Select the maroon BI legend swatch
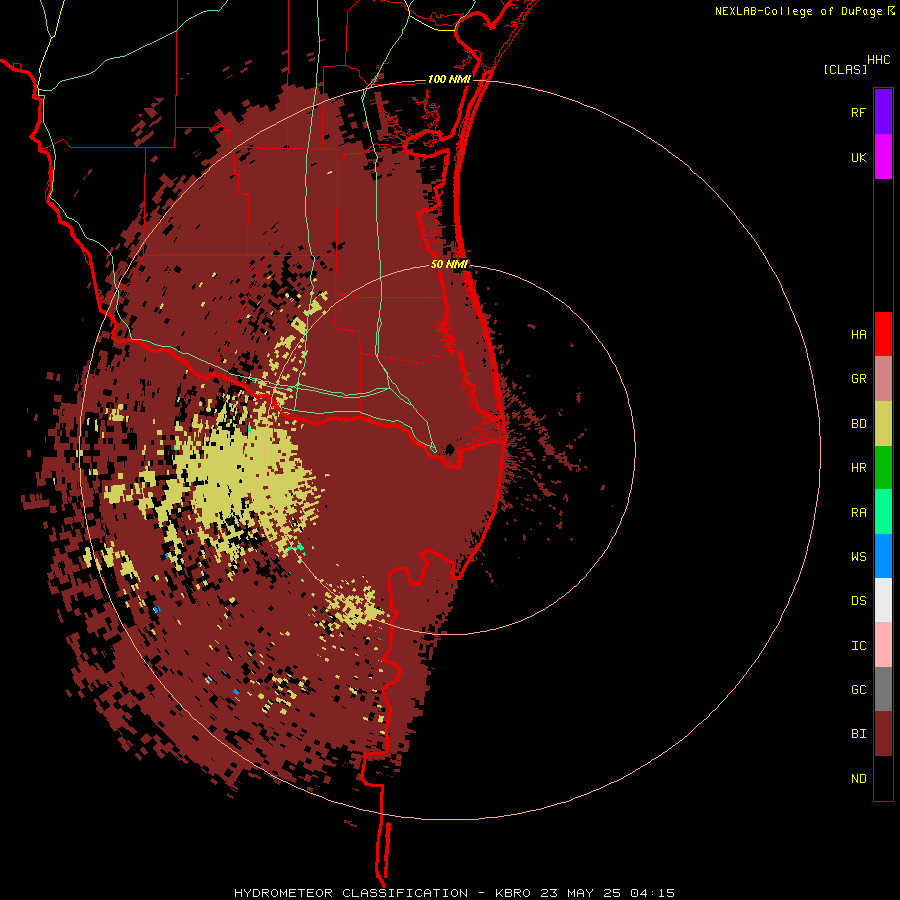The image size is (900, 900). 883,734
